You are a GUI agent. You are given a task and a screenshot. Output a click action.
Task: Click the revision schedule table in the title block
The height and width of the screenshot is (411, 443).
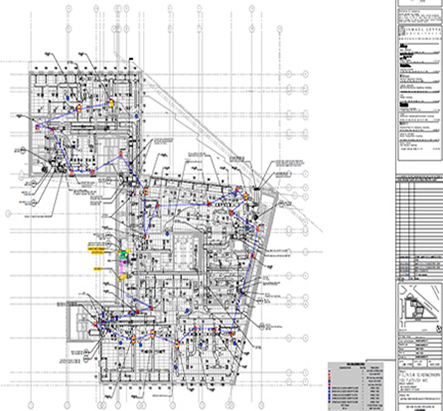pos(419,228)
